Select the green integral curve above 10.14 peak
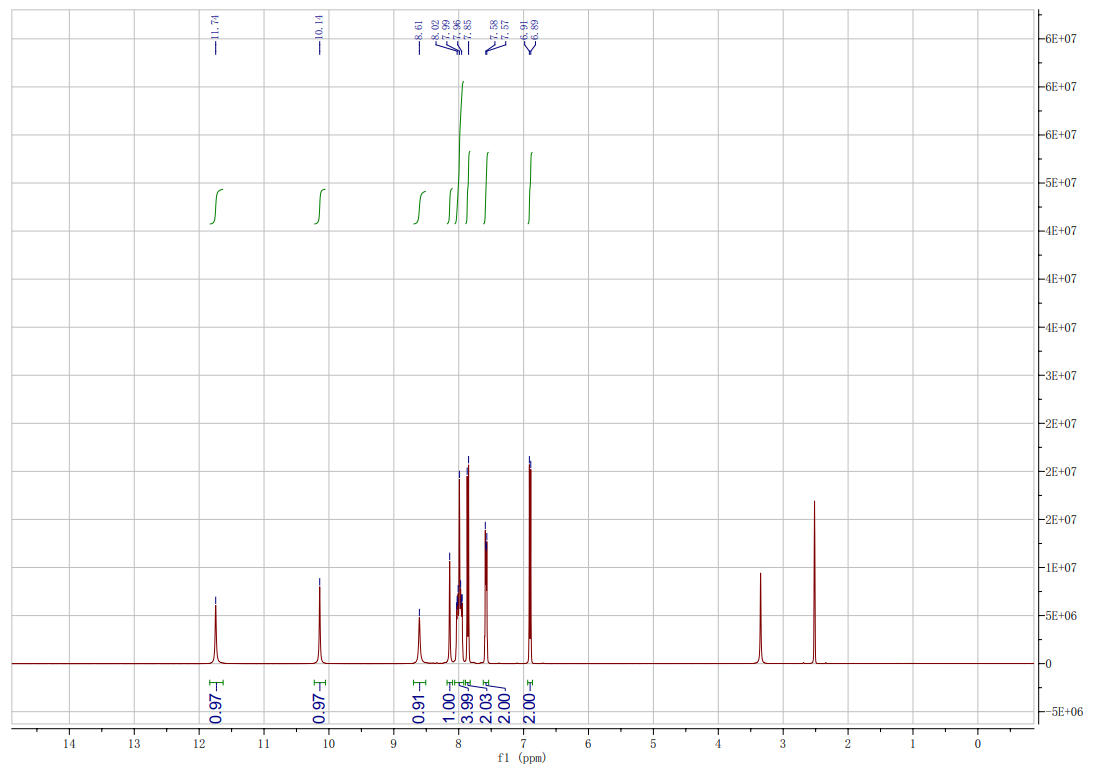 pos(320,207)
